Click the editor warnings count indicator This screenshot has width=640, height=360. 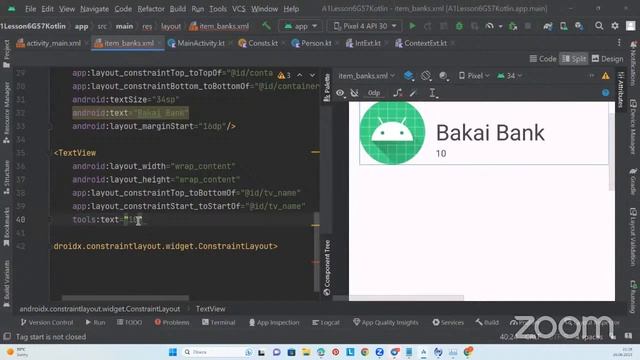[284, 75]
